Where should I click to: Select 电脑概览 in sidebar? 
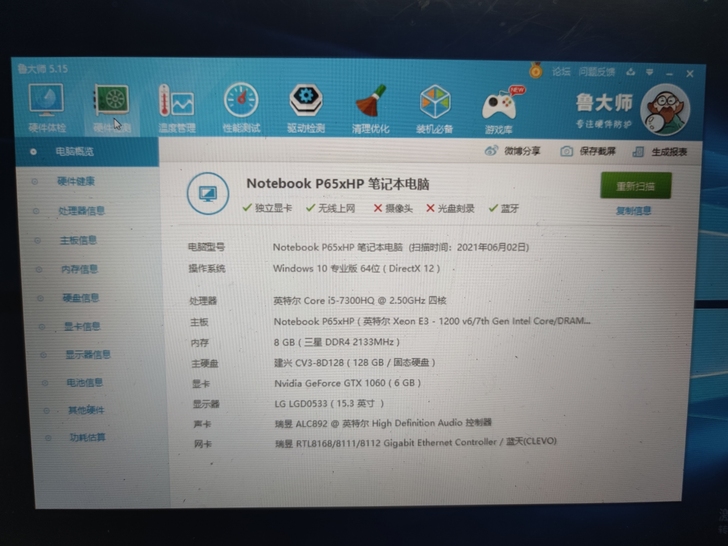pos(86,151)
